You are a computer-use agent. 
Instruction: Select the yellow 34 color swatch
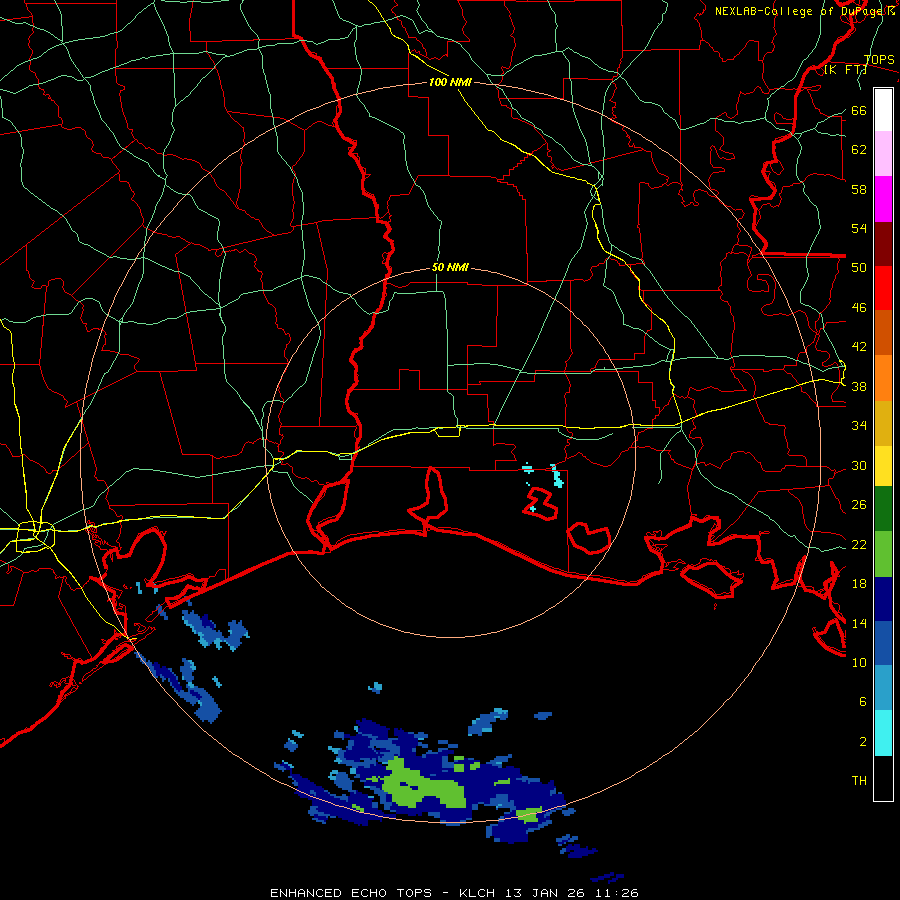pyautogui.click(x=883, y=466)
